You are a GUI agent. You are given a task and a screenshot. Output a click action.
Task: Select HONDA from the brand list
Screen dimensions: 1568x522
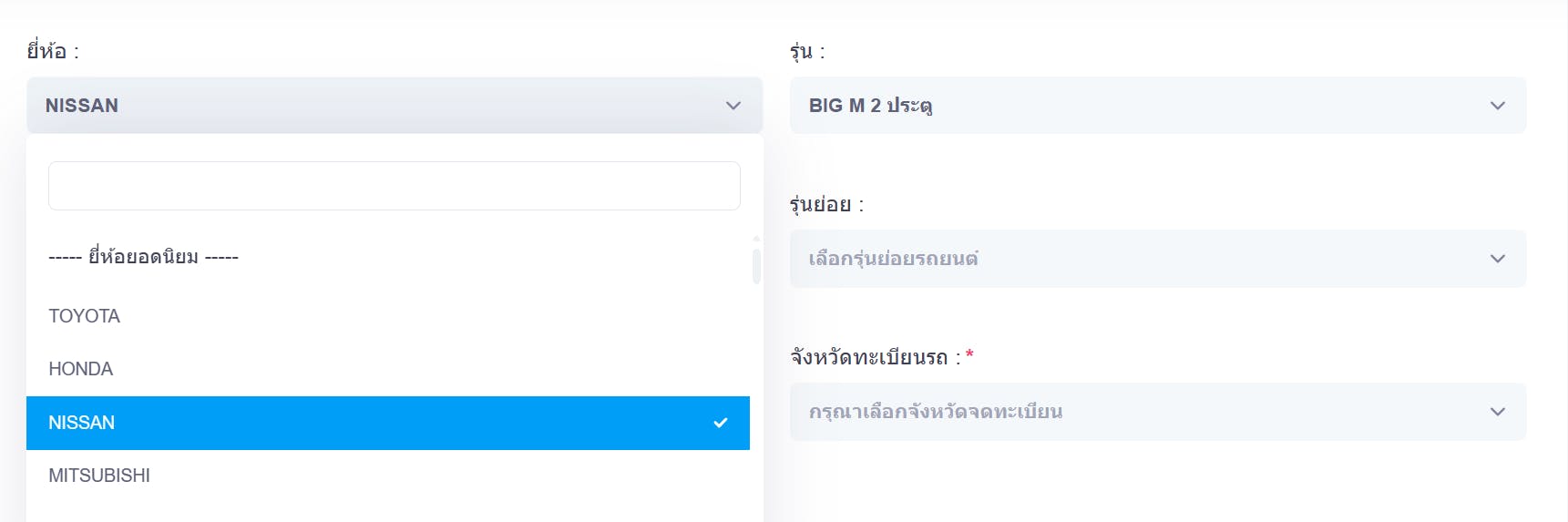81,369
